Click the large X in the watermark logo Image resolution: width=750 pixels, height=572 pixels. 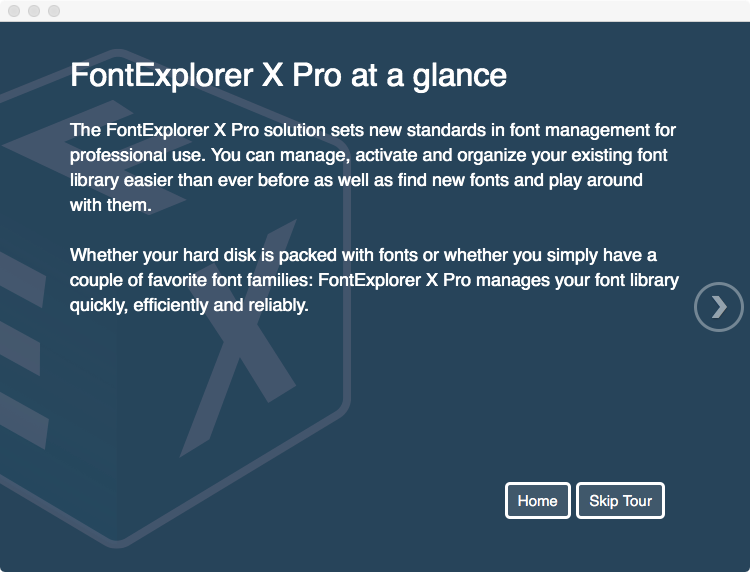(x=239, y=340)
